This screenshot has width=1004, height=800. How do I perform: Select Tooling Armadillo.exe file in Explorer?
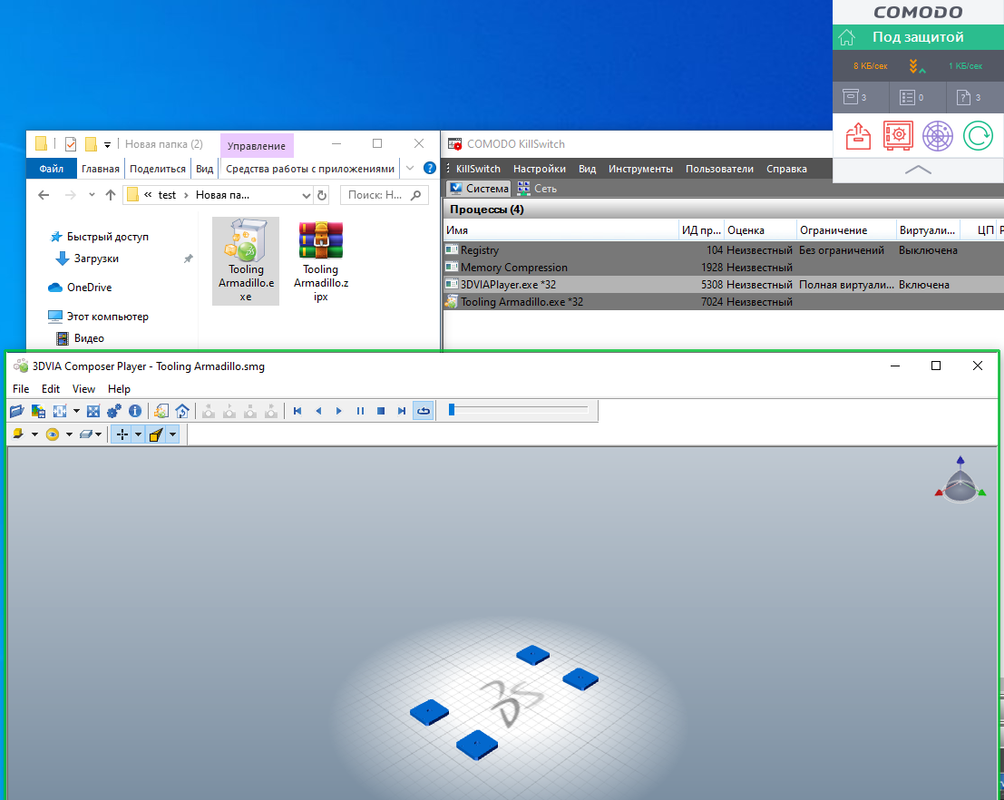[246, 261]
